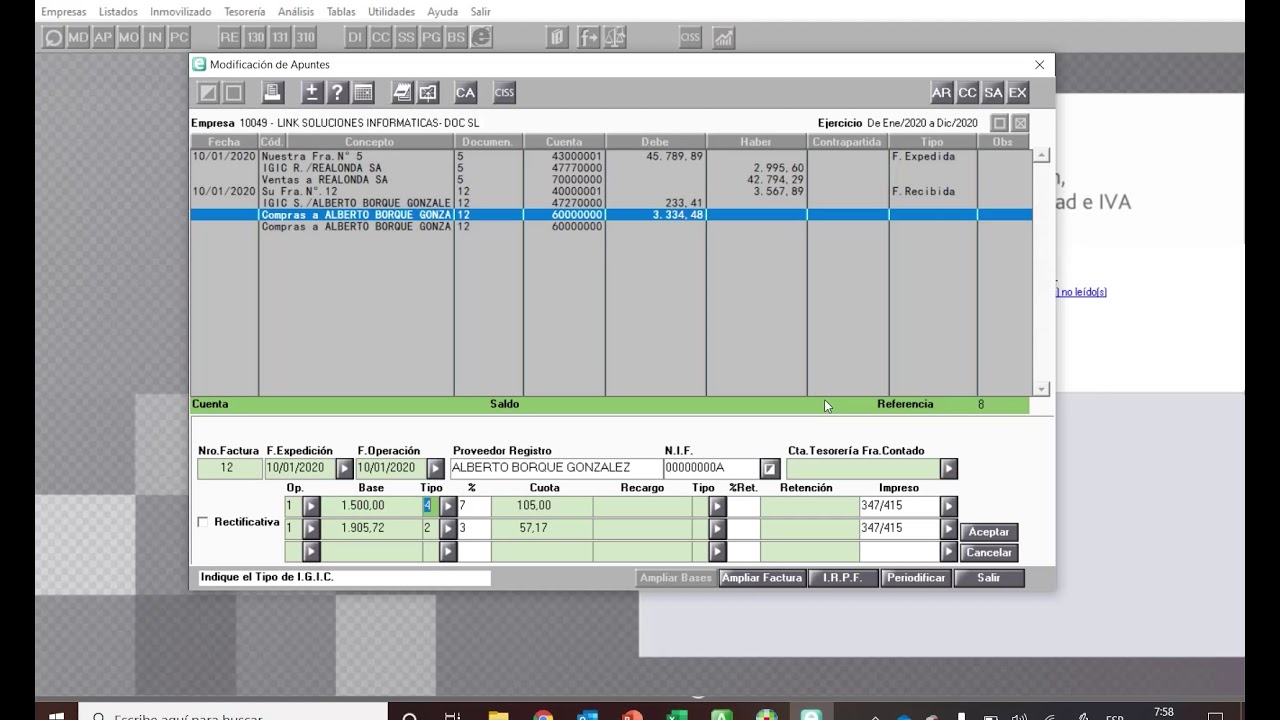Open the calculator icon in dialog toolbar

click(363, 92)
